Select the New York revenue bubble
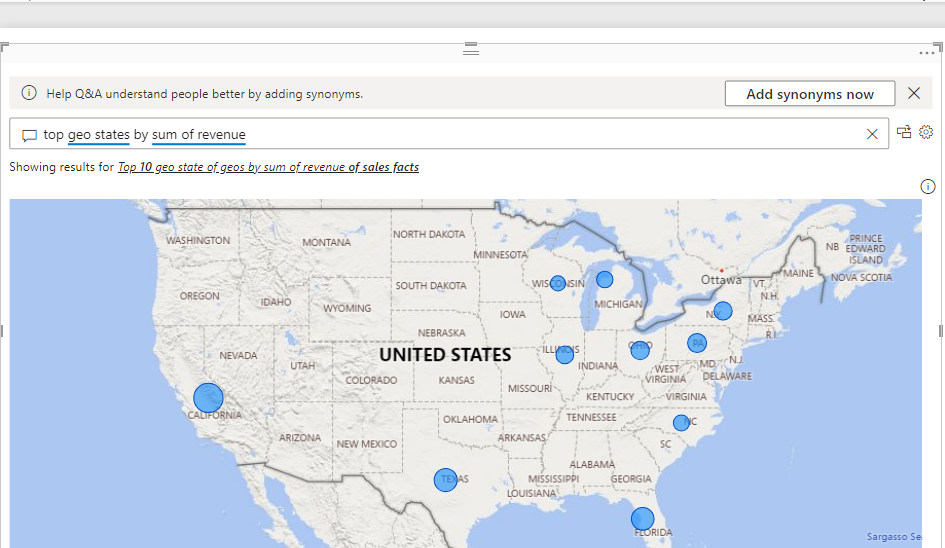 (723, 310)
